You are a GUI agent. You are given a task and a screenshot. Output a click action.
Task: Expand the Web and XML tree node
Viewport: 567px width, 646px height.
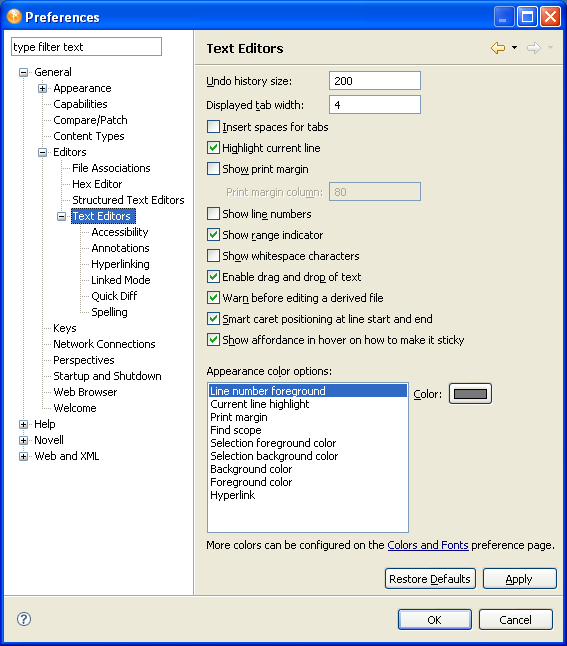tap(23, 456)
